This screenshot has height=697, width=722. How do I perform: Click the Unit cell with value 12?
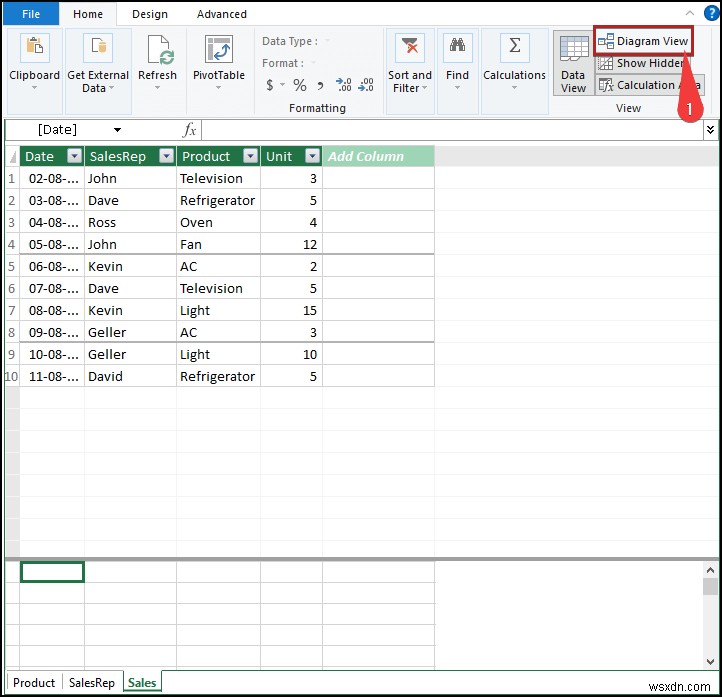pyautogui.click(x=291, y=244)
